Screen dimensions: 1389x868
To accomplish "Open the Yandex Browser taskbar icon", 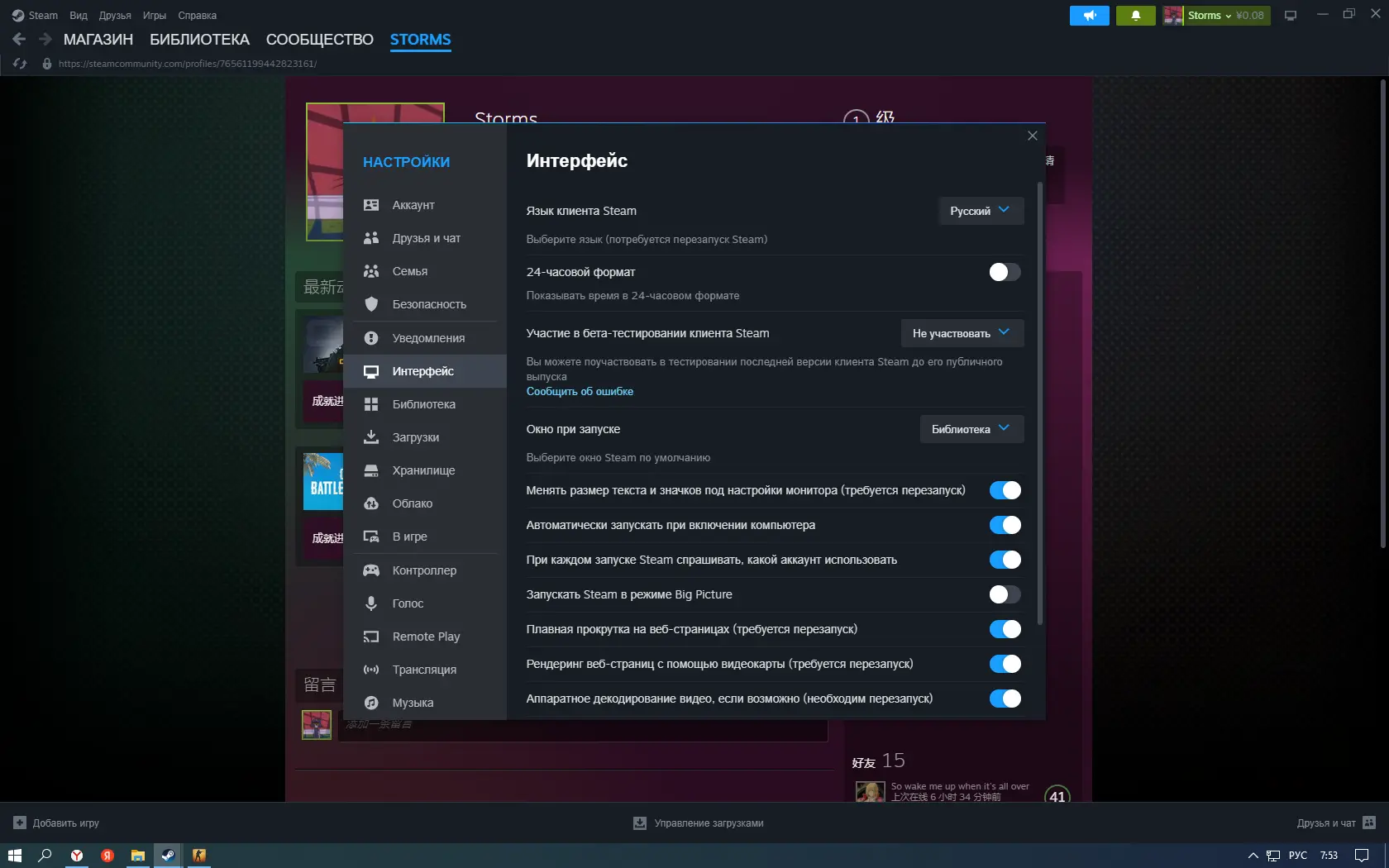I will point(76,856).
